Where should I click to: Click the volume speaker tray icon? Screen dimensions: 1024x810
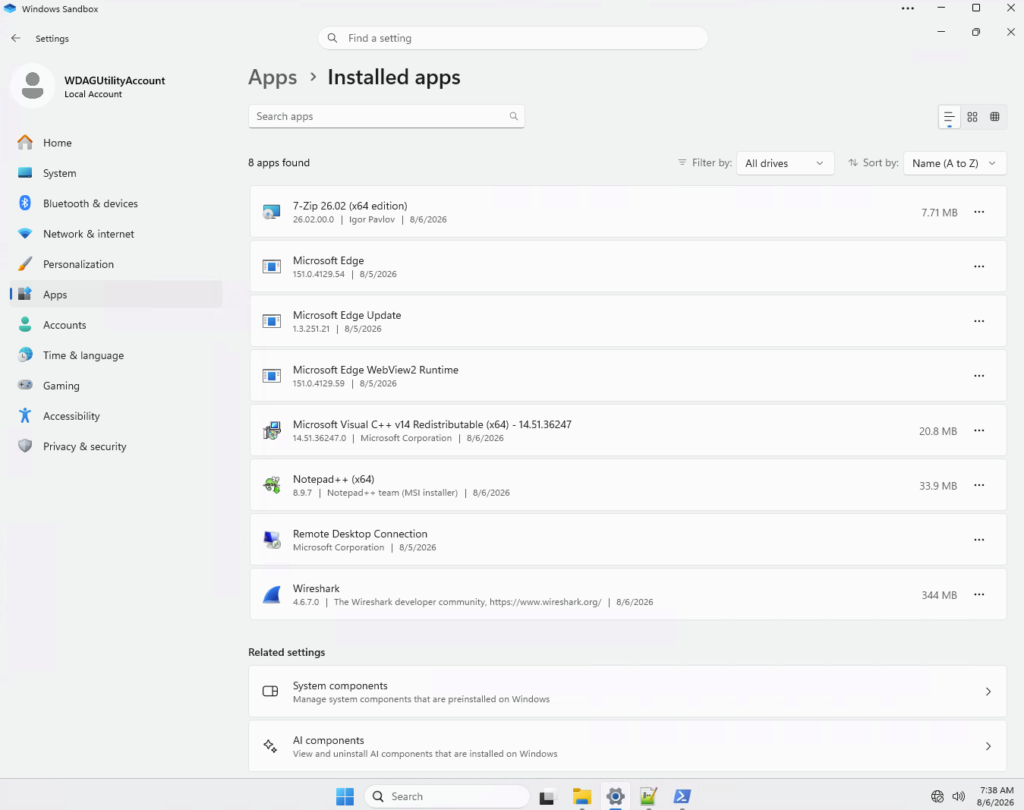(958, 796)
